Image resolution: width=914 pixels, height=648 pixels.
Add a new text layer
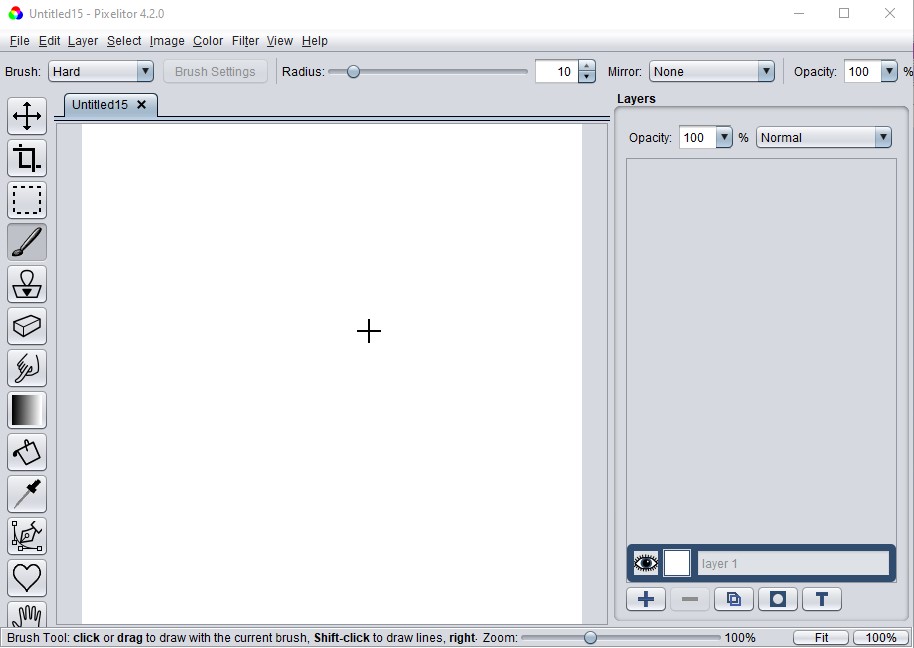click(x=822, y=599)
